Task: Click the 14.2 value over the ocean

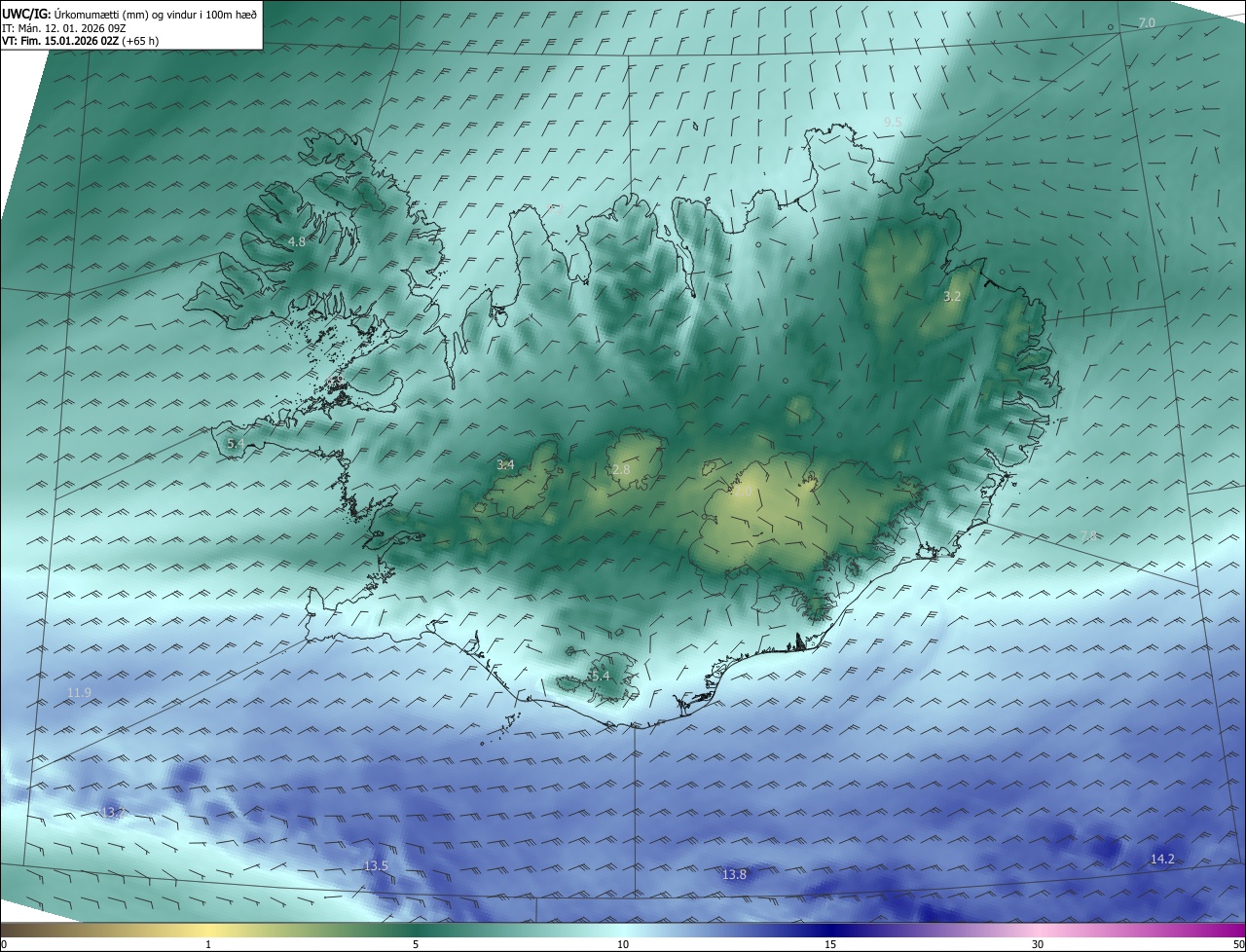Action: [1162, 859]
